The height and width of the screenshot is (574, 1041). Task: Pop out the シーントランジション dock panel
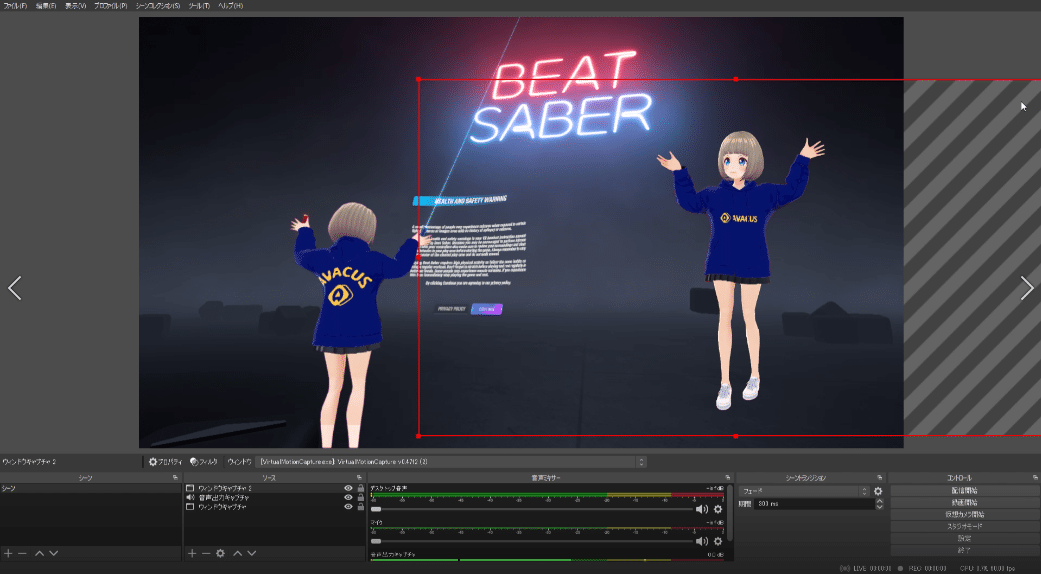pos(880,478)
